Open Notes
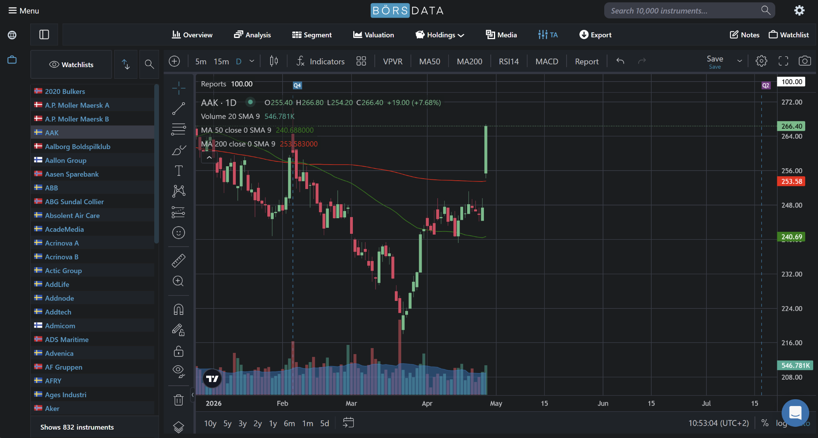818x438 pixels. [x=744, y=35]
